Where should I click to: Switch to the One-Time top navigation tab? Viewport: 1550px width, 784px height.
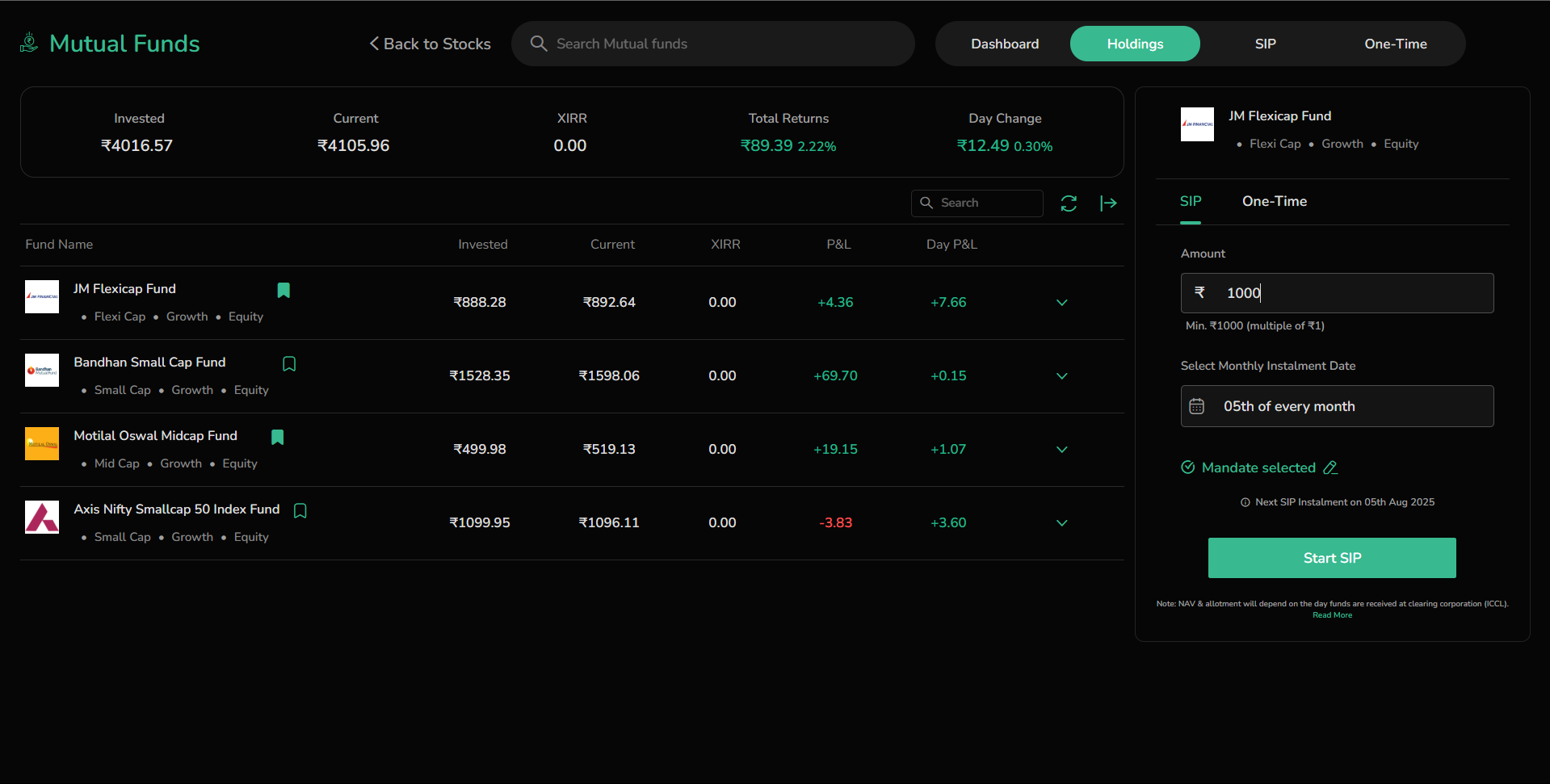point(1396,44)
